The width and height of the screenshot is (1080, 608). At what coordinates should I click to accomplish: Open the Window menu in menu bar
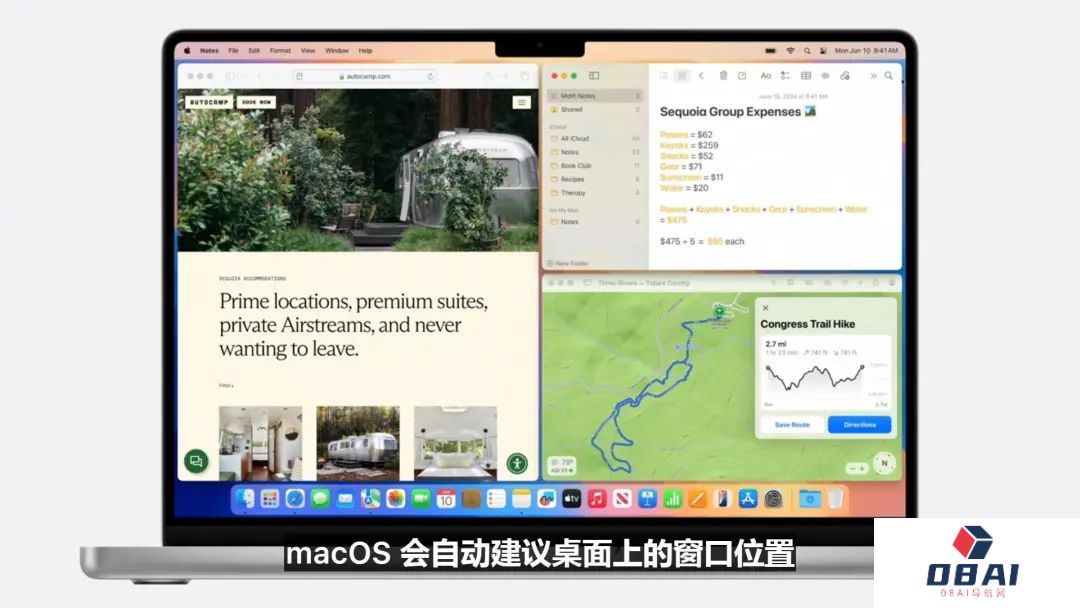click(337, 50)
